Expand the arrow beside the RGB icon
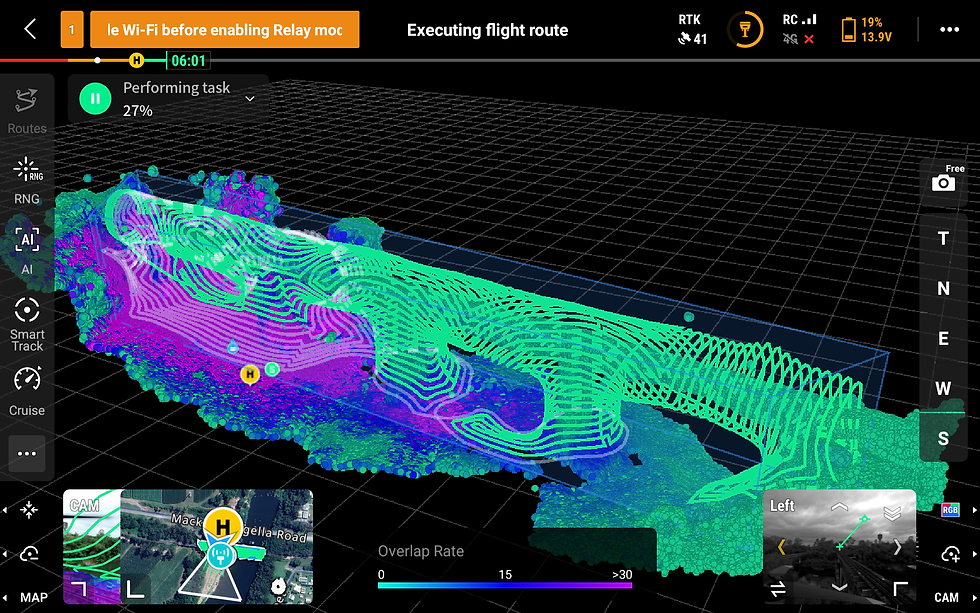This screenshot has height=613, width=980. 974,510
